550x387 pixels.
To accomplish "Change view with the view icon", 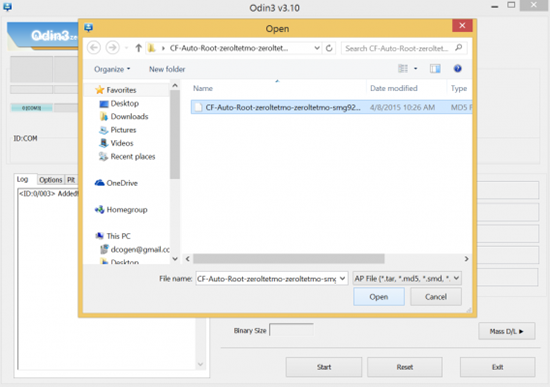I will point(403,68).
